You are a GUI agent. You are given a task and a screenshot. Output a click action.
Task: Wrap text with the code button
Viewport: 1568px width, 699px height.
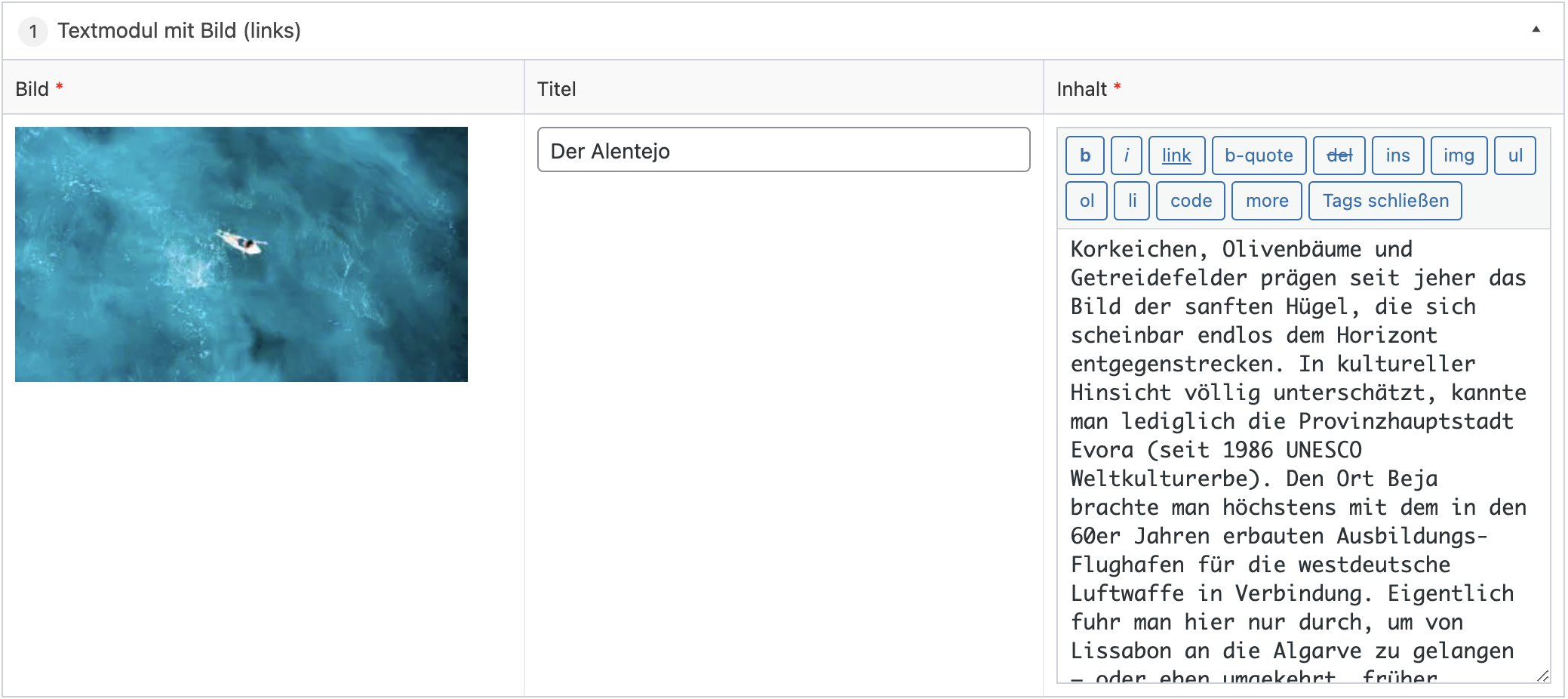tap(1190, 201)
